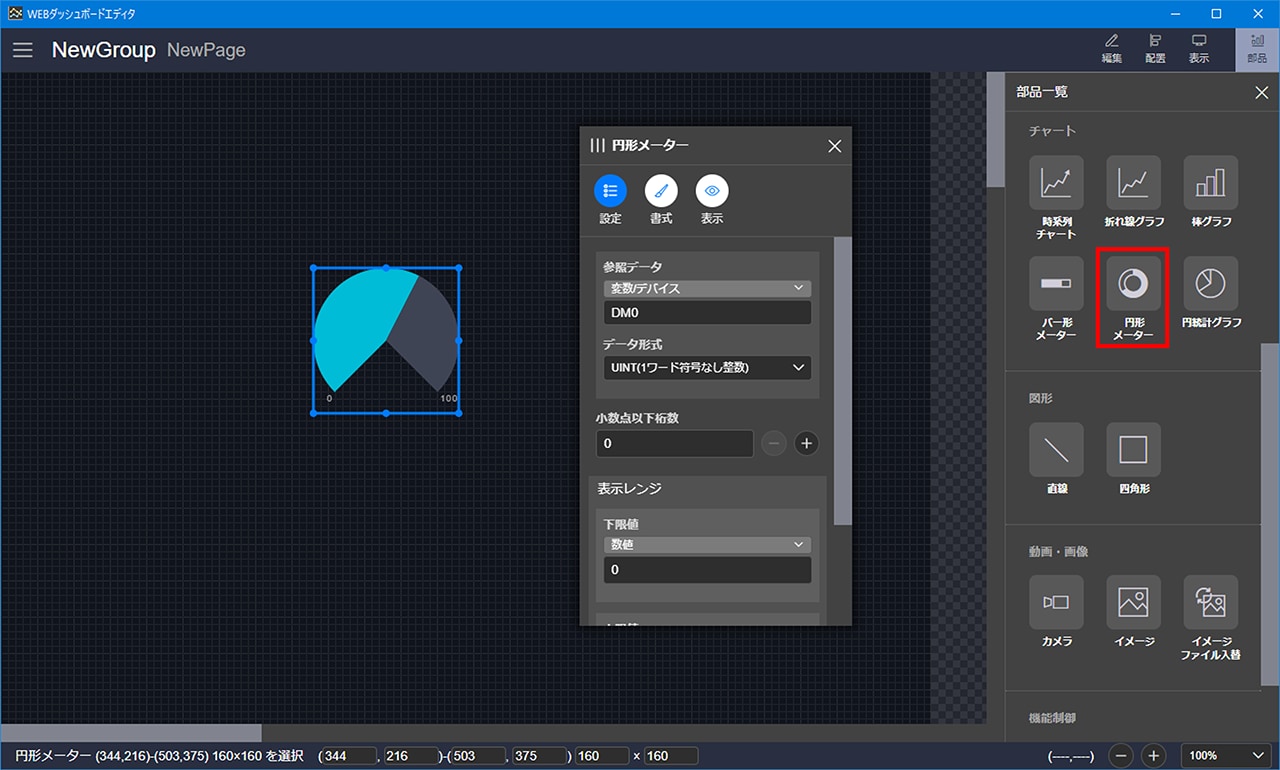Viewport: 1280px width, 770px height.
Task: Open the hamburger menu
Action: pyautogui.click(x=23, y=50)
